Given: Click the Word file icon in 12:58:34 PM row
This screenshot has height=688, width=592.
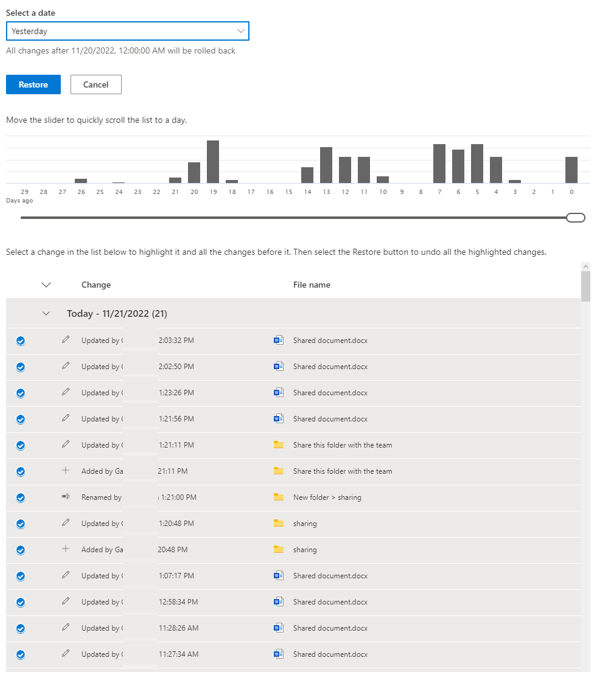Looking at the screenshot, I should pyautogui.click(x=278, y=602).
